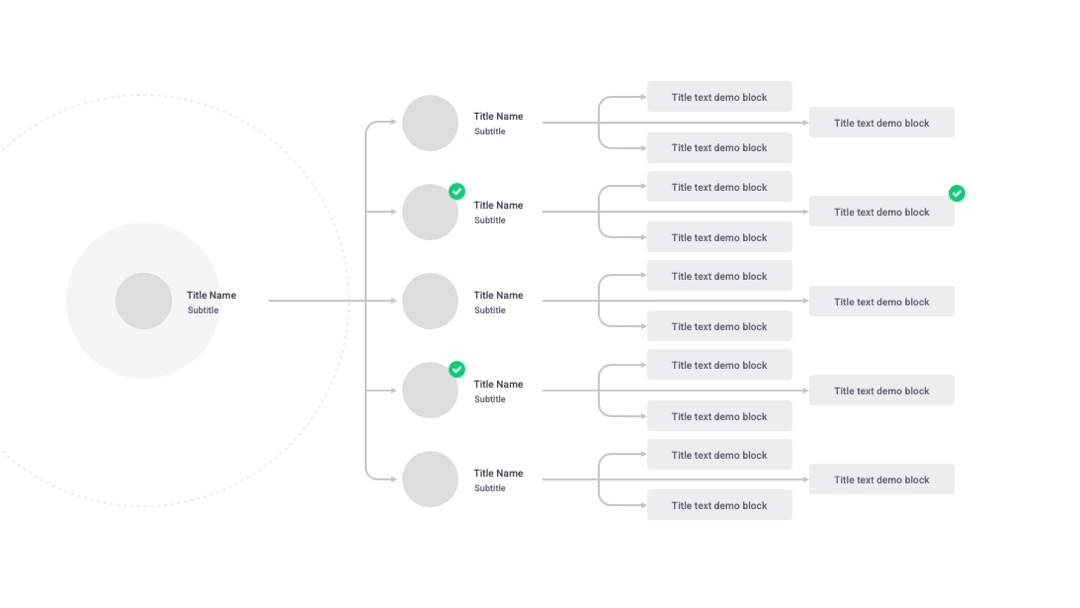Open the topmost Title text demo block
This screenshot has width=1080, height=608.
point(719,97)
